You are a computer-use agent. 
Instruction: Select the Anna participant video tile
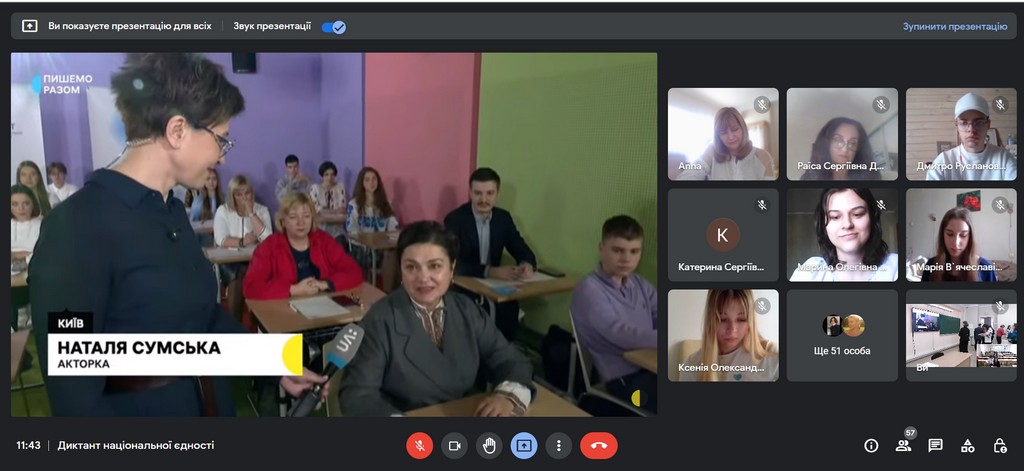pos(723,134)
